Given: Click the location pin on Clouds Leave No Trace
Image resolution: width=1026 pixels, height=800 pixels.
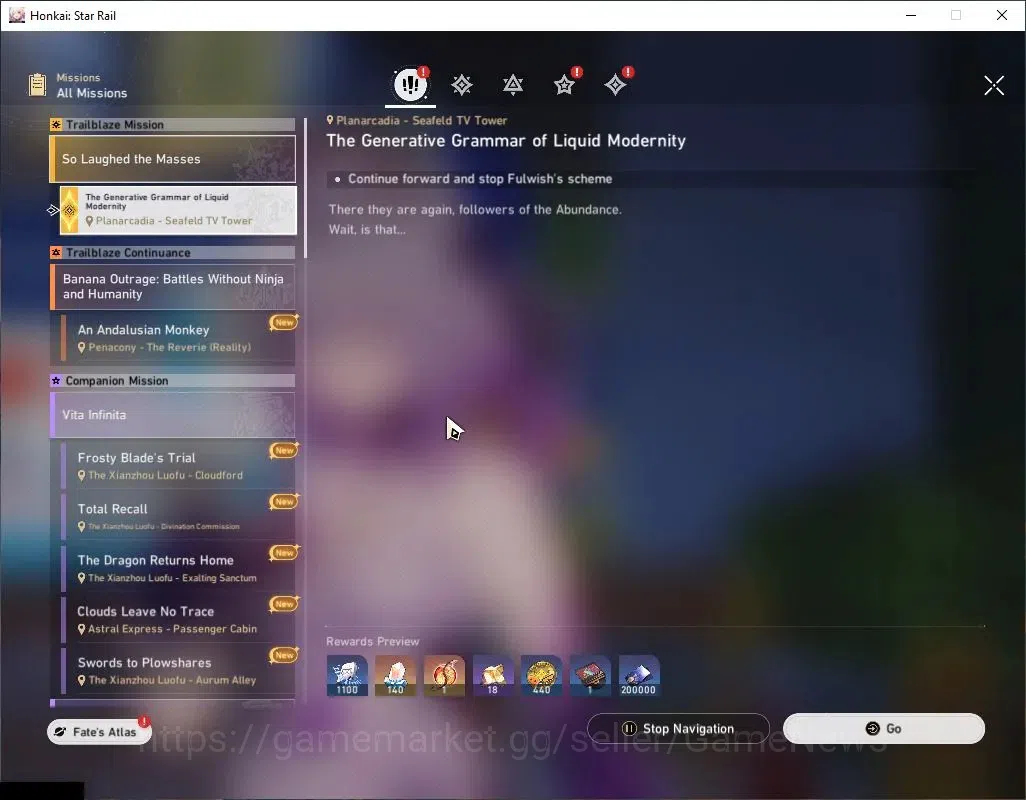Looking at the screenshot, I should coord(82,629).
